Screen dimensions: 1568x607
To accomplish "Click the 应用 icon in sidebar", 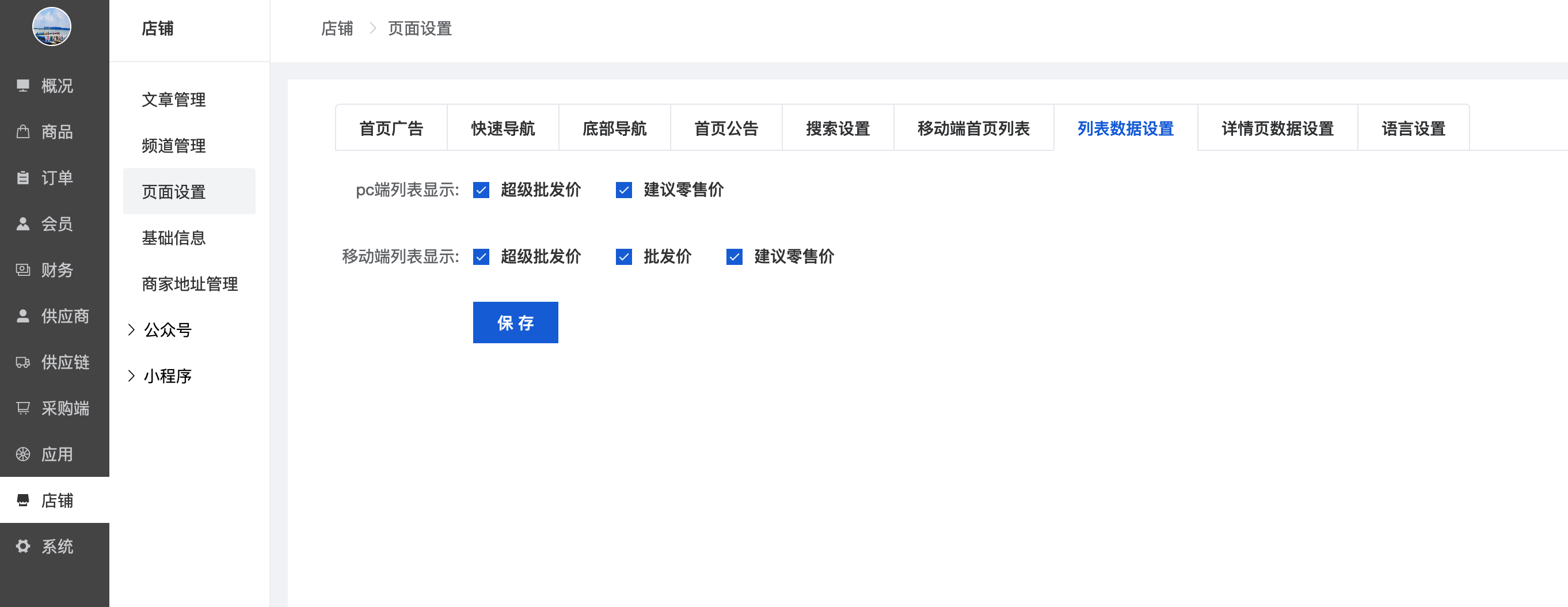I will [23, 454].
